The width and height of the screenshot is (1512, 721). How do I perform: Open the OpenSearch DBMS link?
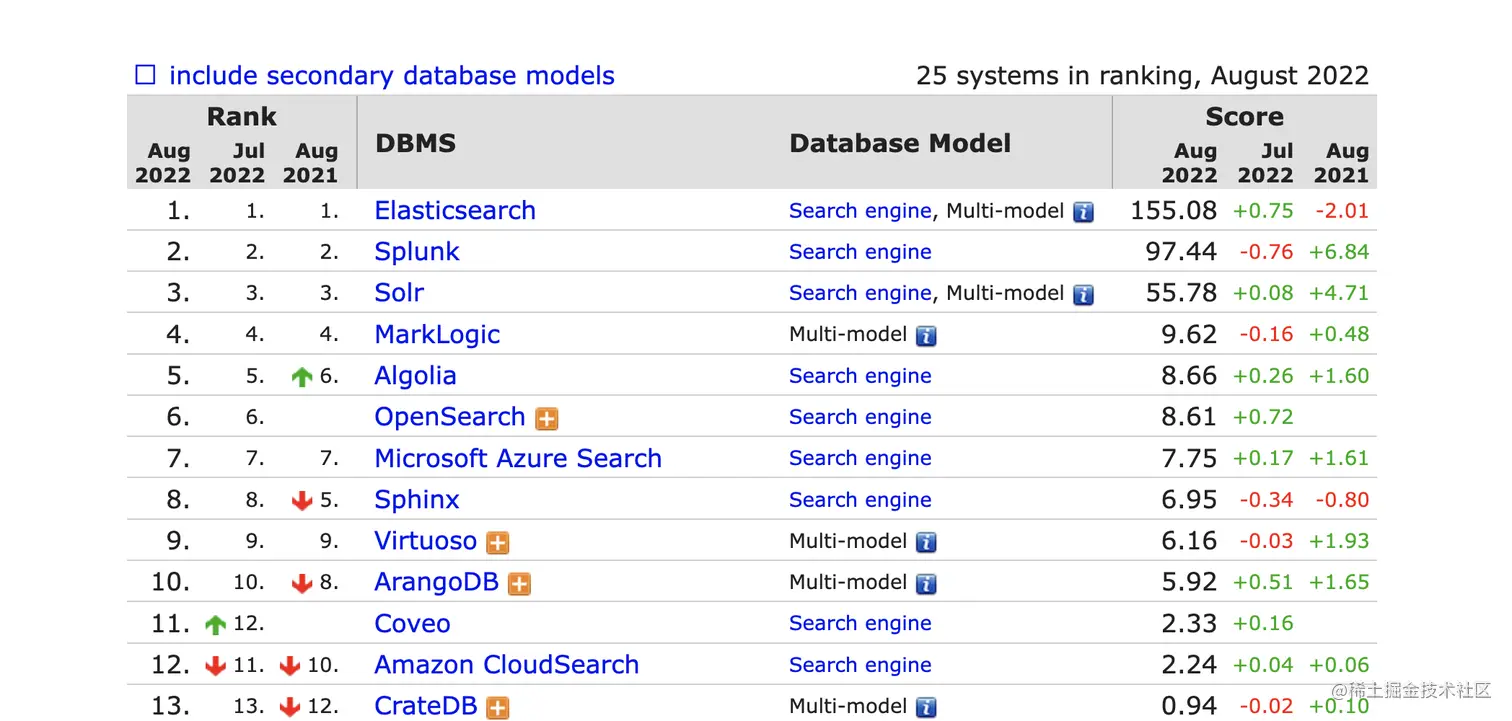[x=450, y=417]
